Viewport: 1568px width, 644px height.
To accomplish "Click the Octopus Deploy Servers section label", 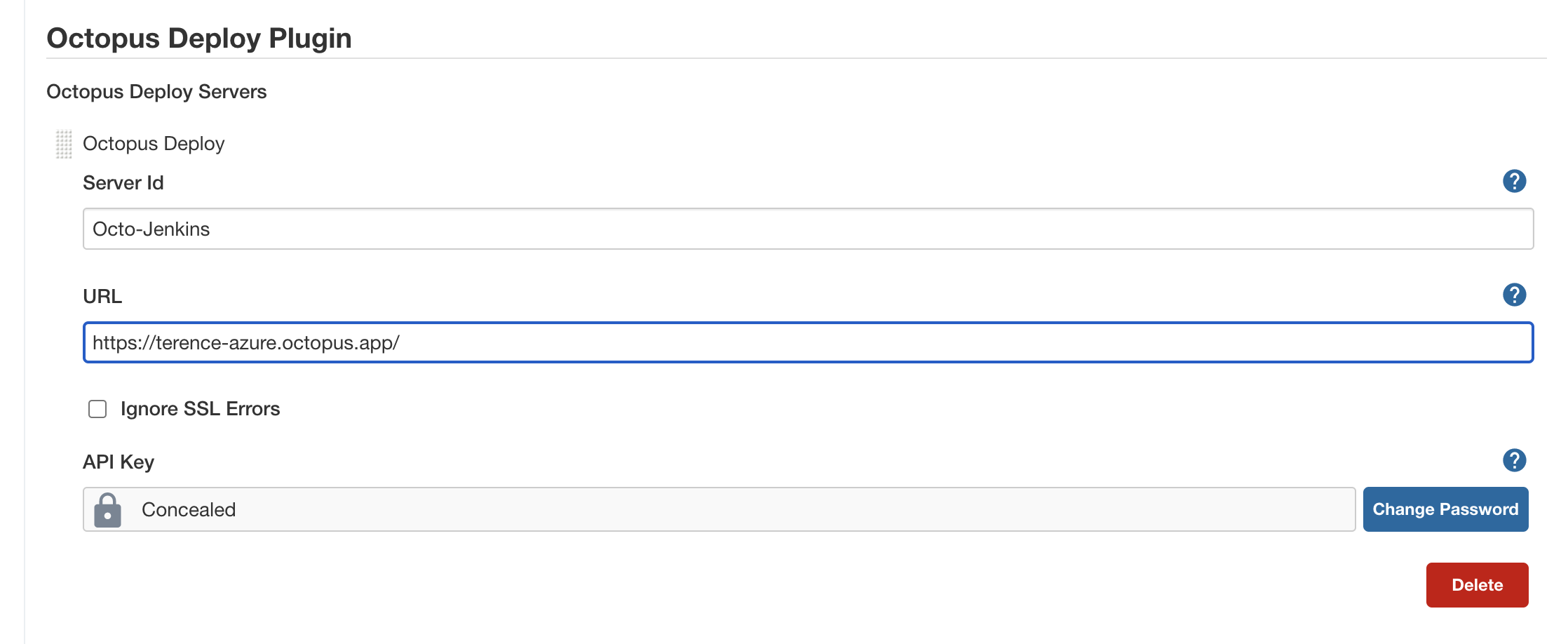I will click(156, 91).
